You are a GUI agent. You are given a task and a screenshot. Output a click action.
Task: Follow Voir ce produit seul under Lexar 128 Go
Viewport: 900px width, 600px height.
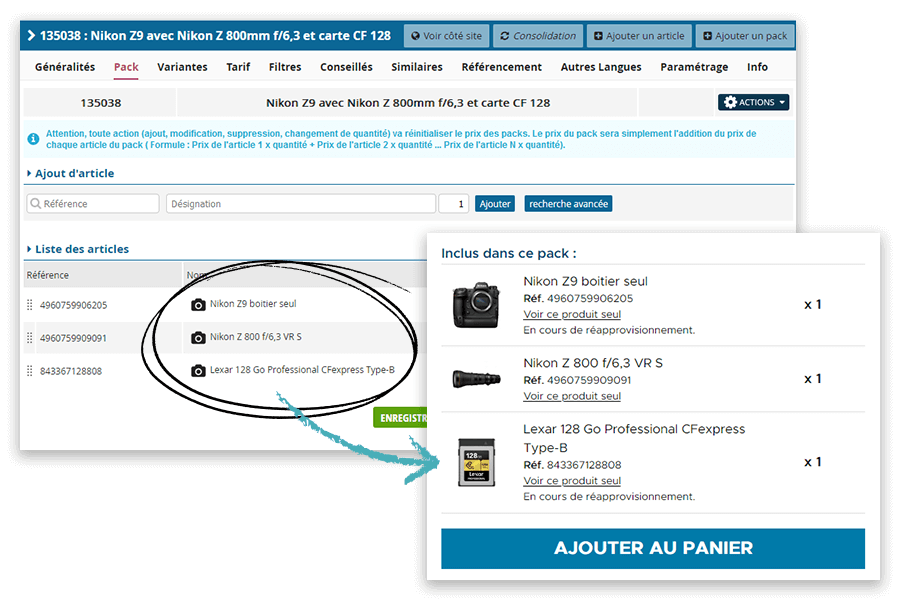(572, 481)
